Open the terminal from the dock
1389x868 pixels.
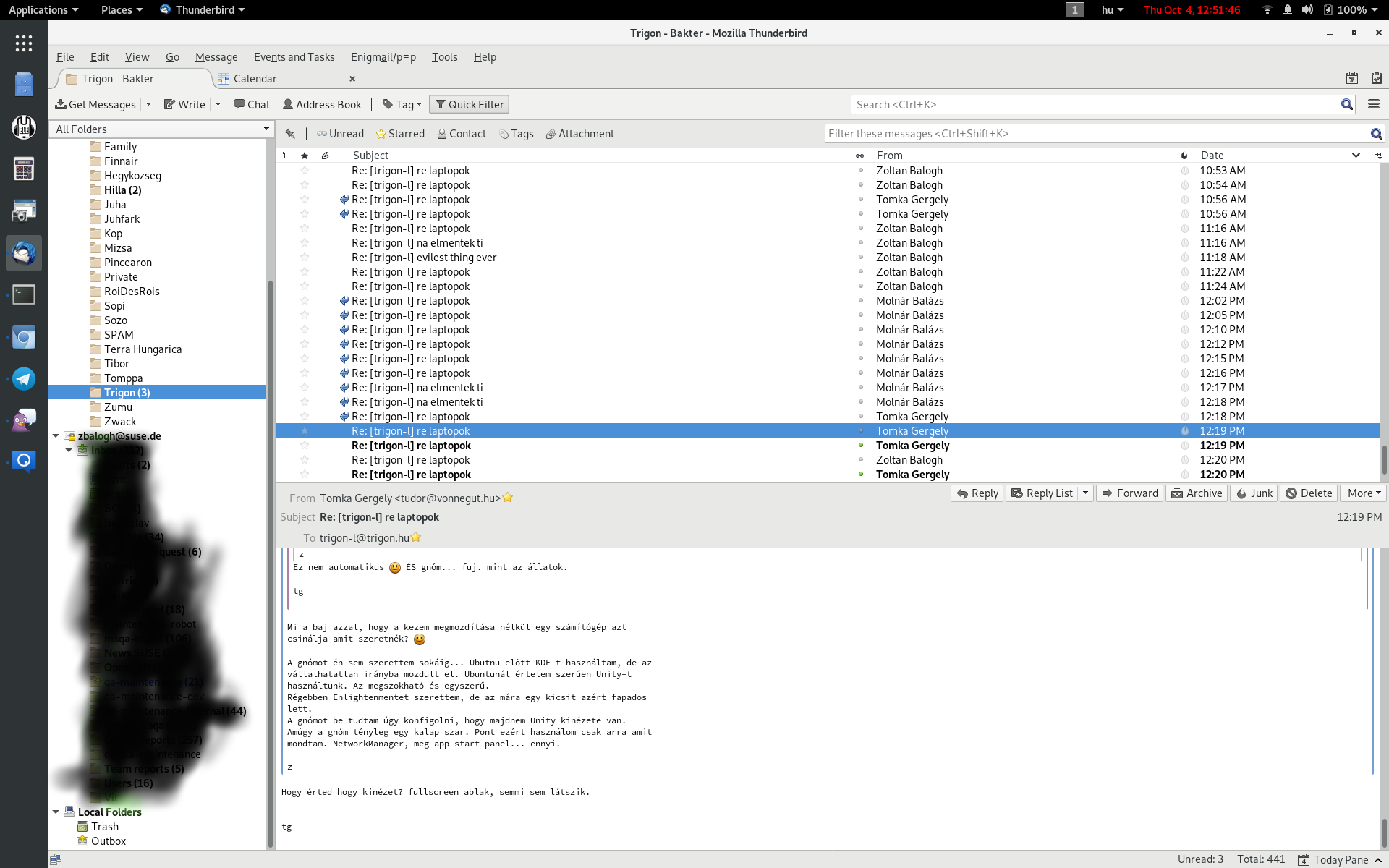point(24,295)
